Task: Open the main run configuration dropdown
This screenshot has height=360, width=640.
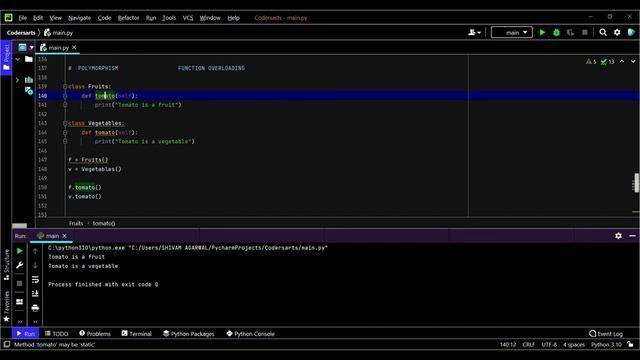Action: [512, 32]
